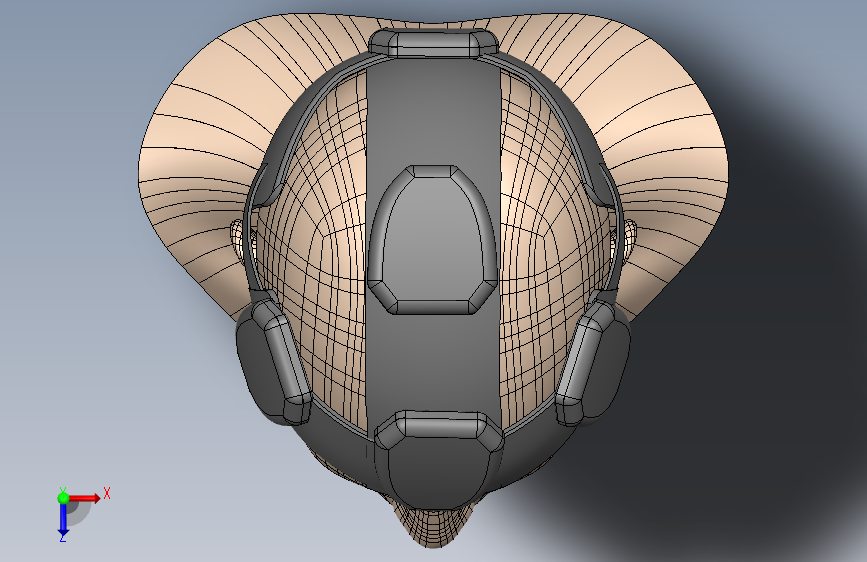Select the rectangular pad at the top of the head strap
The height and width of the screenshot is (562, 867).
(x=433, y=44)
